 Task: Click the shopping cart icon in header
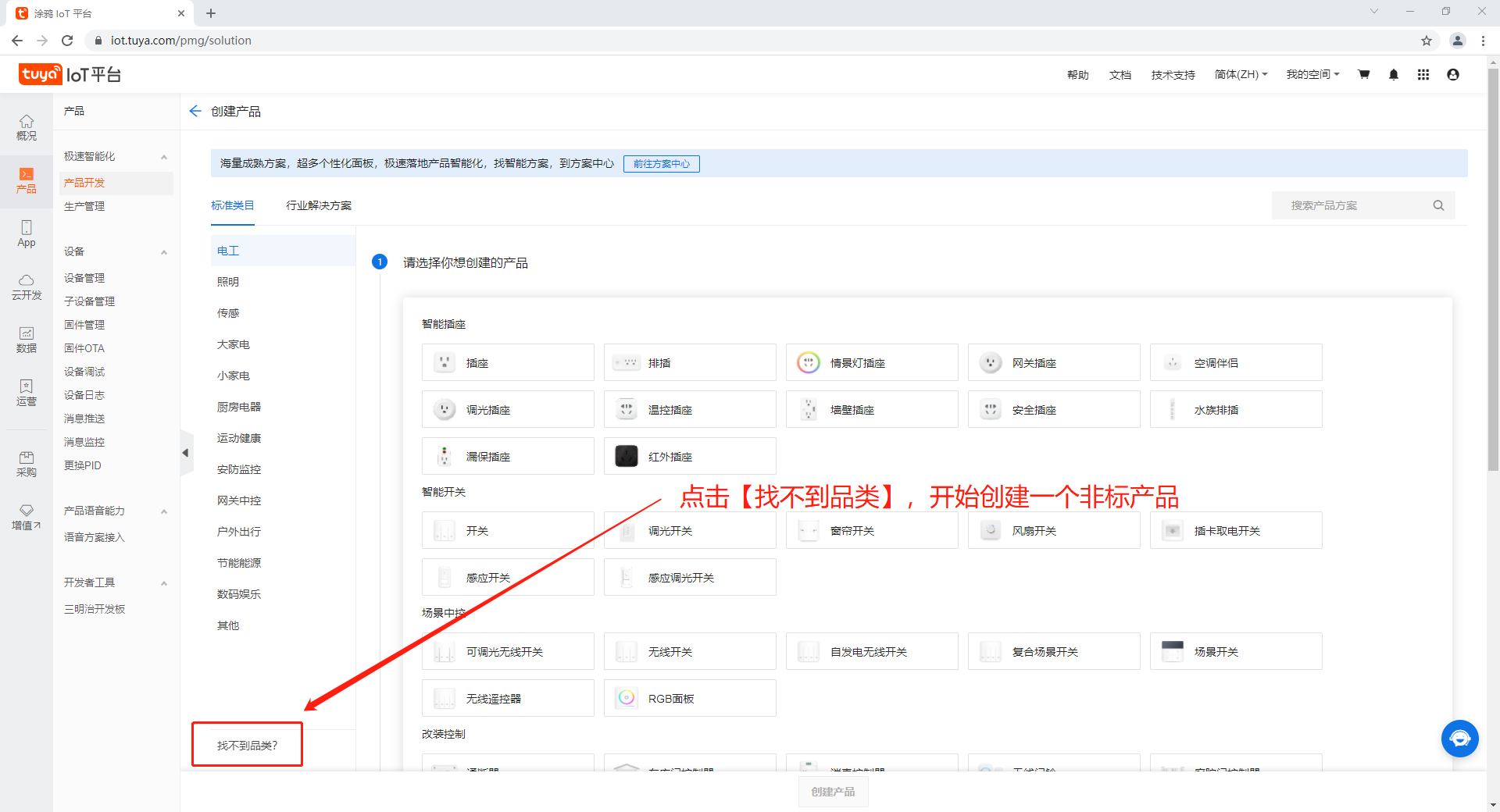coord(1364,75)
